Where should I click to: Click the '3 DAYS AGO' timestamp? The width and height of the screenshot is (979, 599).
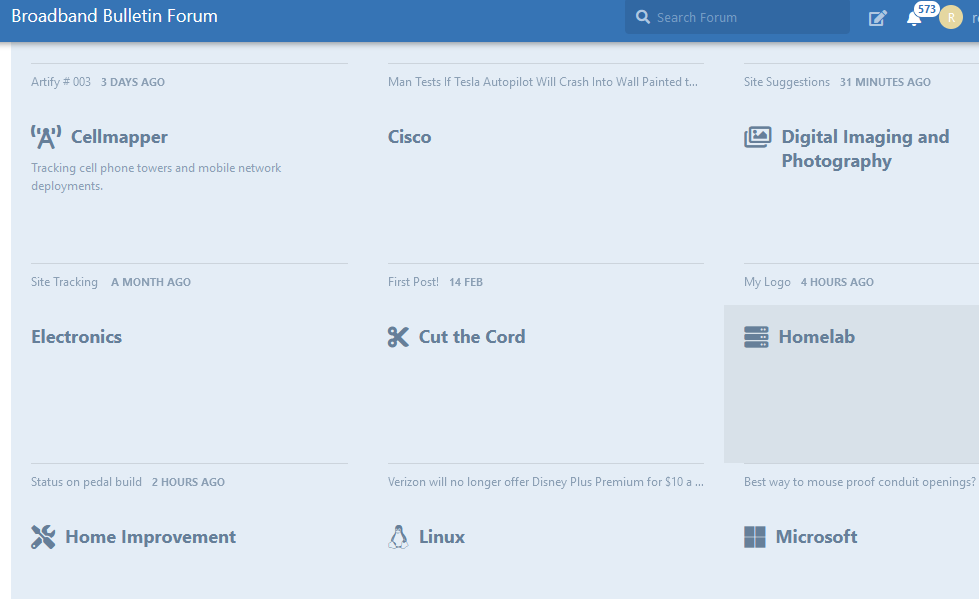133,82
